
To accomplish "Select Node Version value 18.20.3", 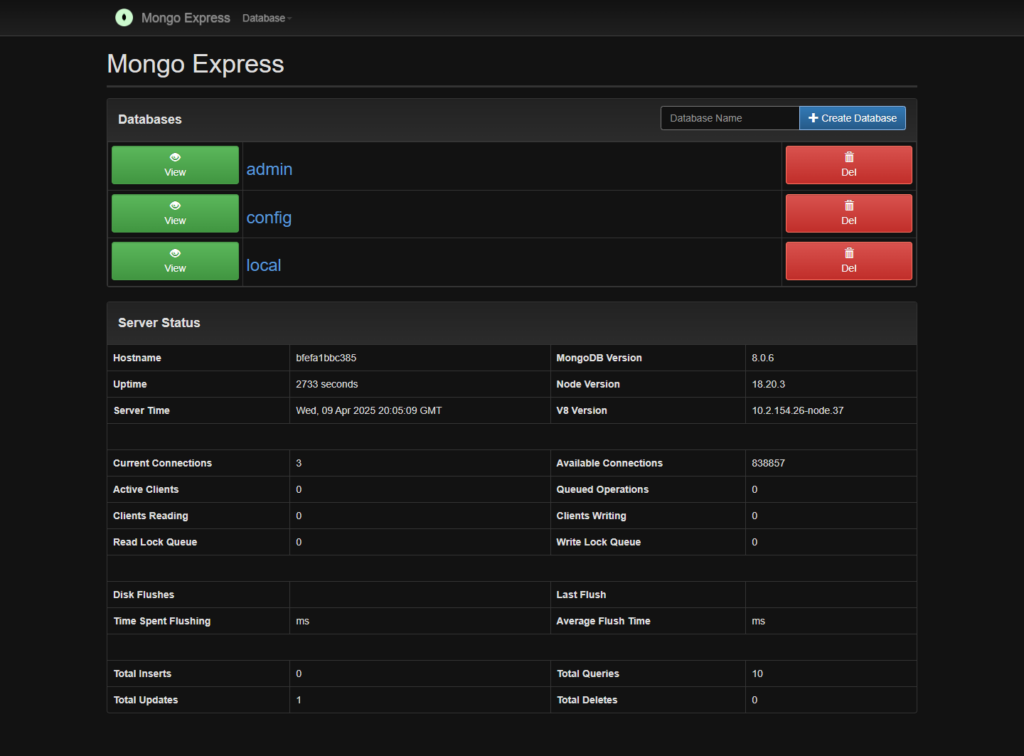I will click(x=768, y=384).
